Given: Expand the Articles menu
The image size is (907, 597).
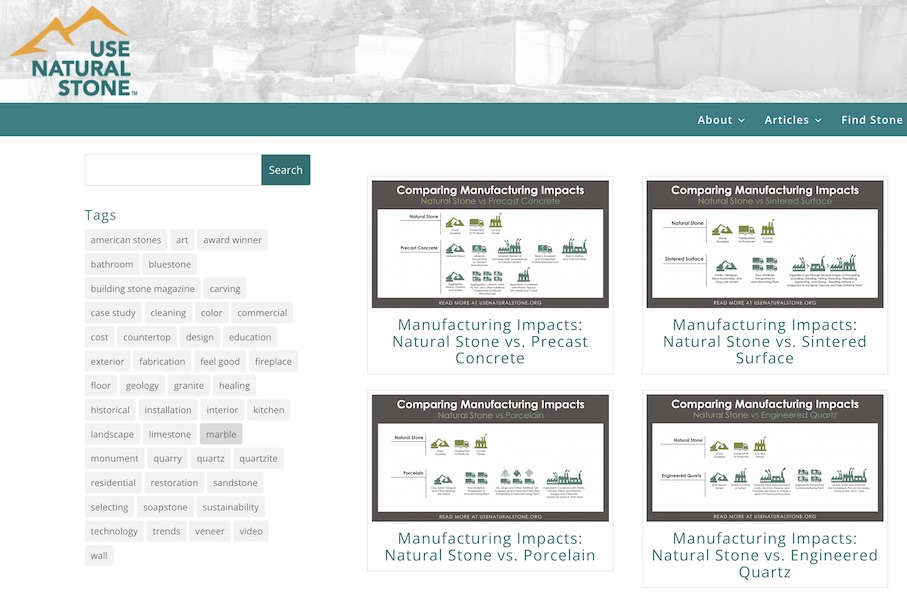Looking at the screenshot, I should click(x=793, y=120).
